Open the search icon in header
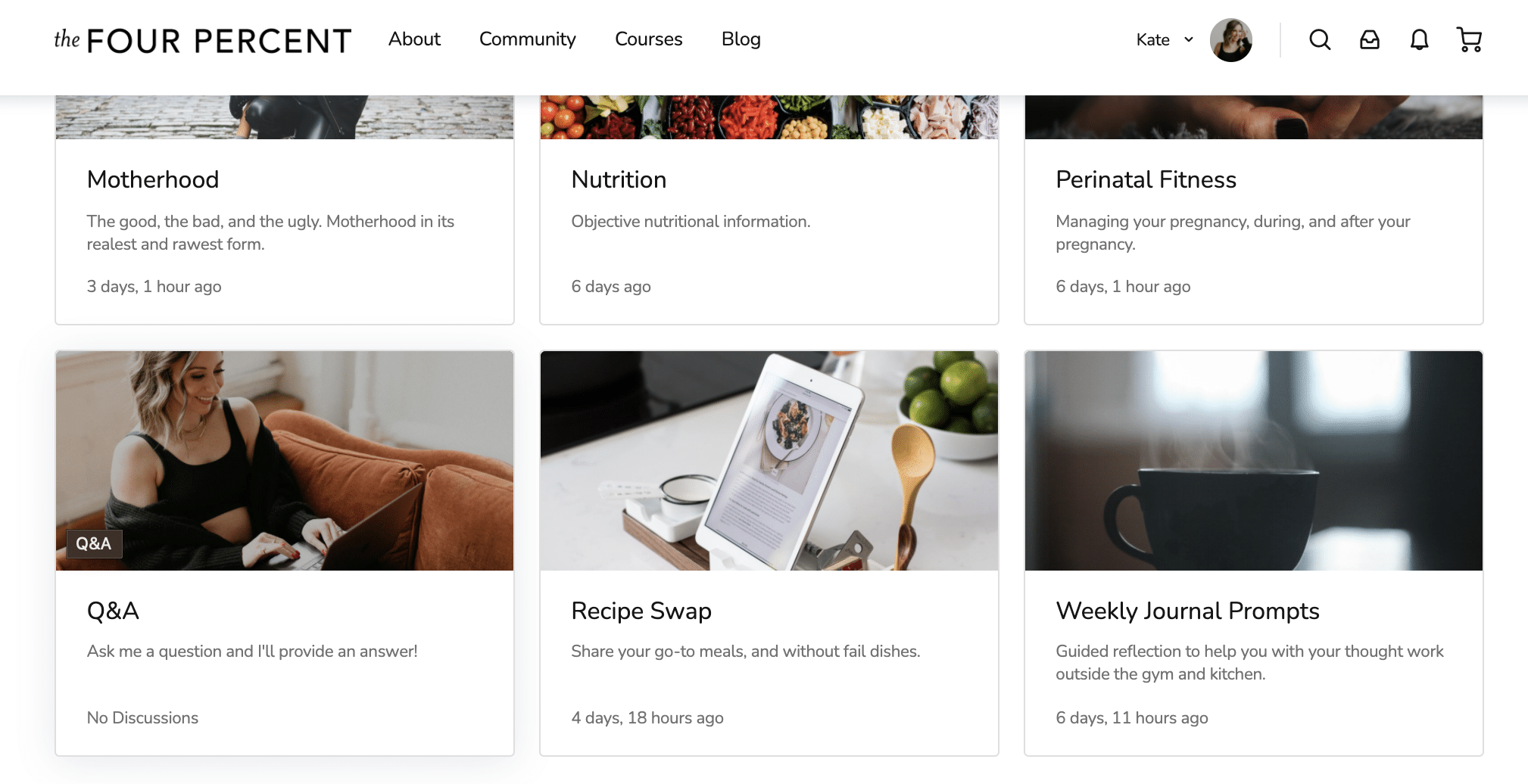This screenshot has height=784, width=1528. pos(1320,39)
